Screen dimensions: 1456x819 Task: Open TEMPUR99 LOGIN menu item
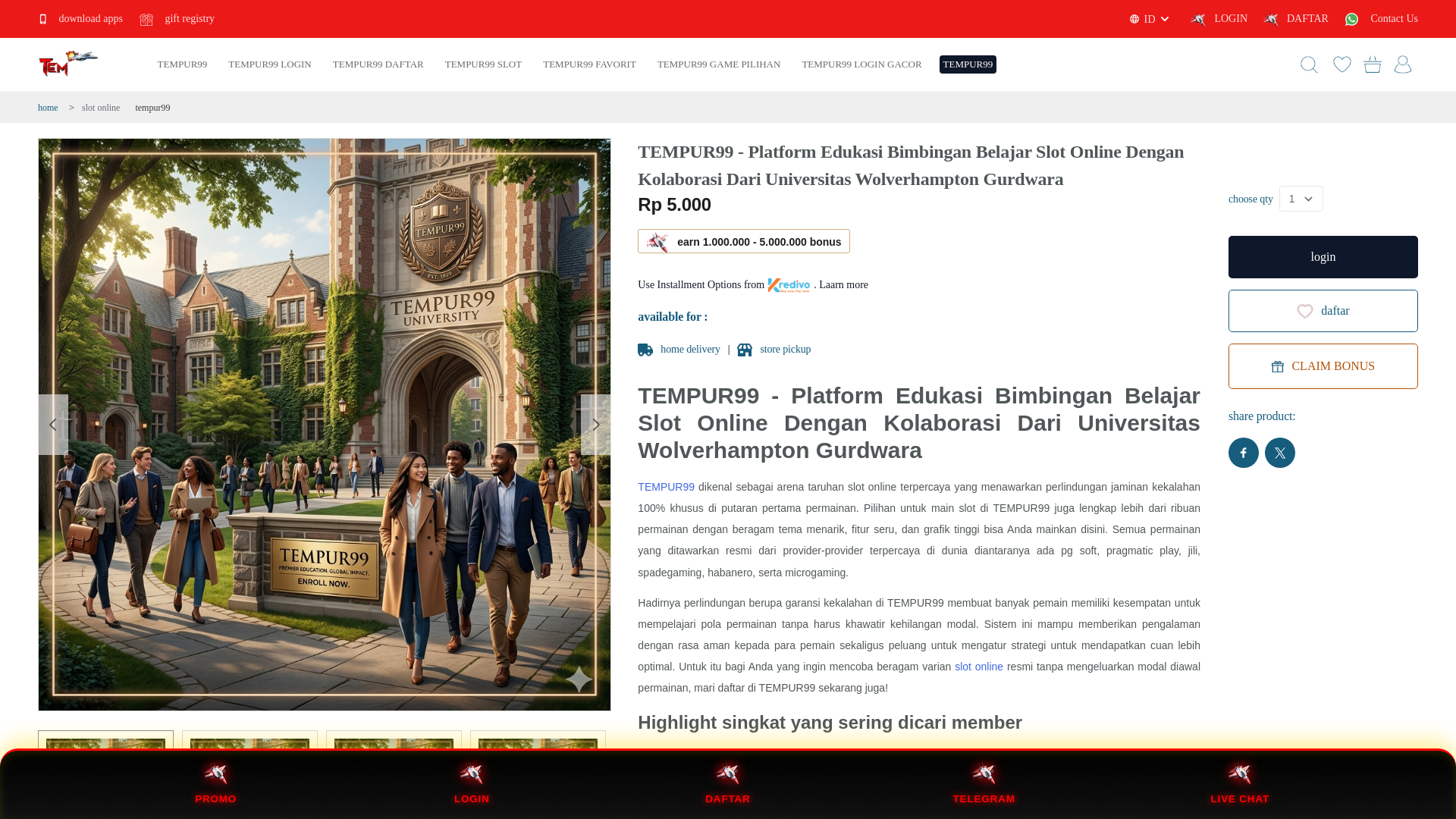click(x=270, y=64)
